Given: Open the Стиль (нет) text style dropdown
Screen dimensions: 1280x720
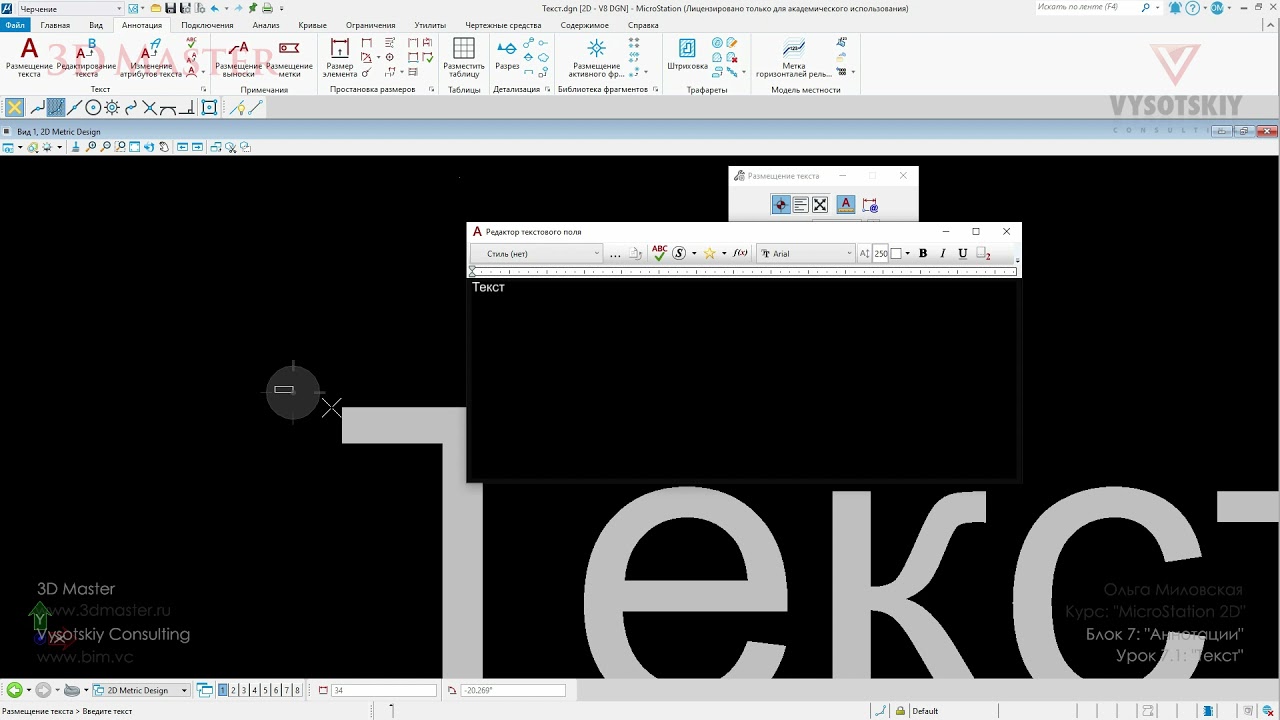Looking at the screenshot, I should pos(537,254).
